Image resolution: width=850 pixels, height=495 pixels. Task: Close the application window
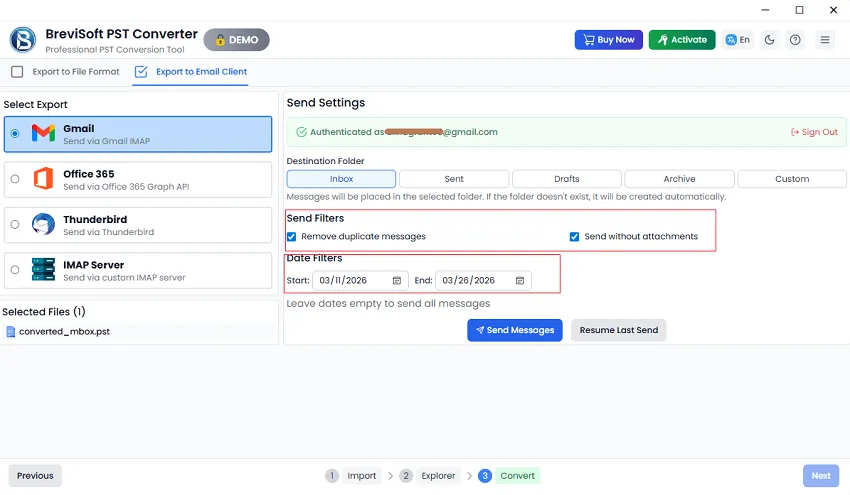834,10
